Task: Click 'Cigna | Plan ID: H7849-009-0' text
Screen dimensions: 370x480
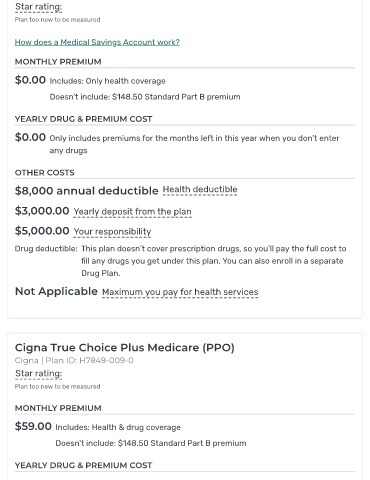Action: tap(74, 360)
